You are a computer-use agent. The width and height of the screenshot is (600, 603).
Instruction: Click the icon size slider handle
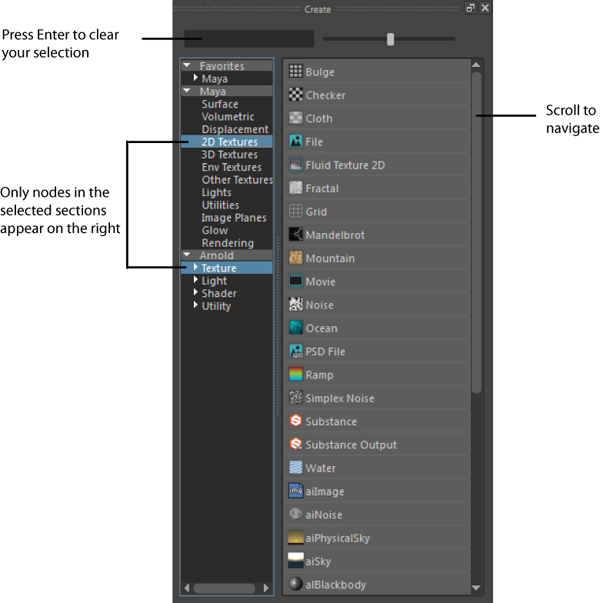[x=390, y=39]
